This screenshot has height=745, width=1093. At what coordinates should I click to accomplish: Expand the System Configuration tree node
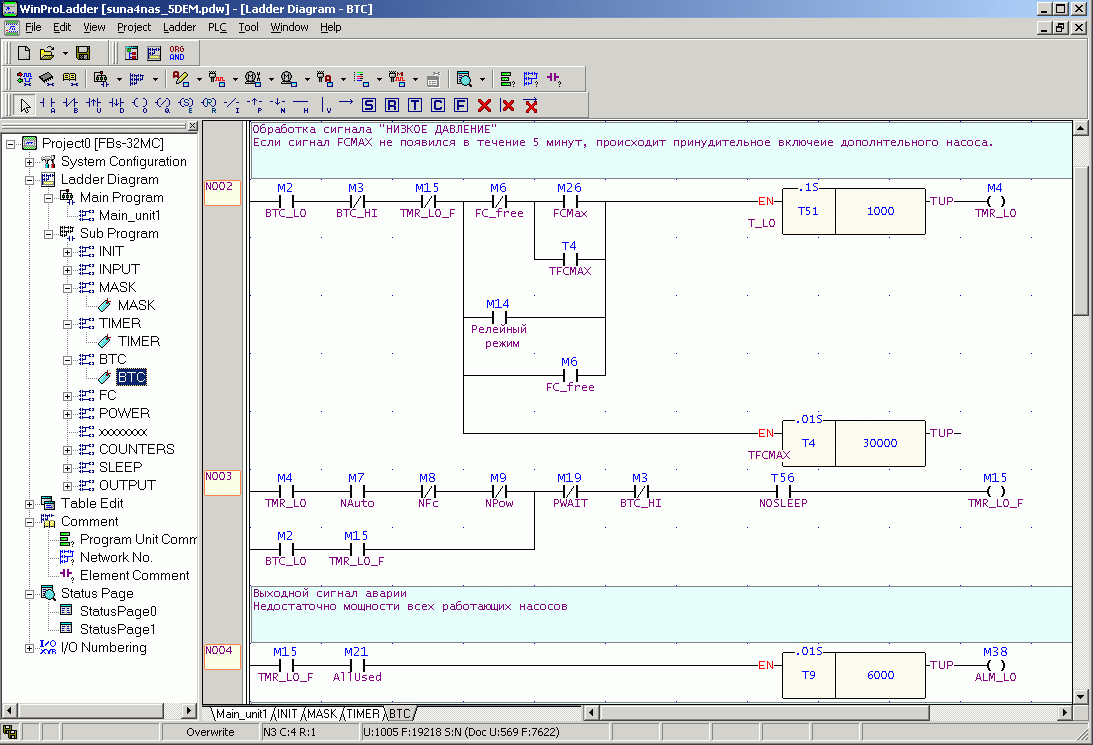[29, 162]
